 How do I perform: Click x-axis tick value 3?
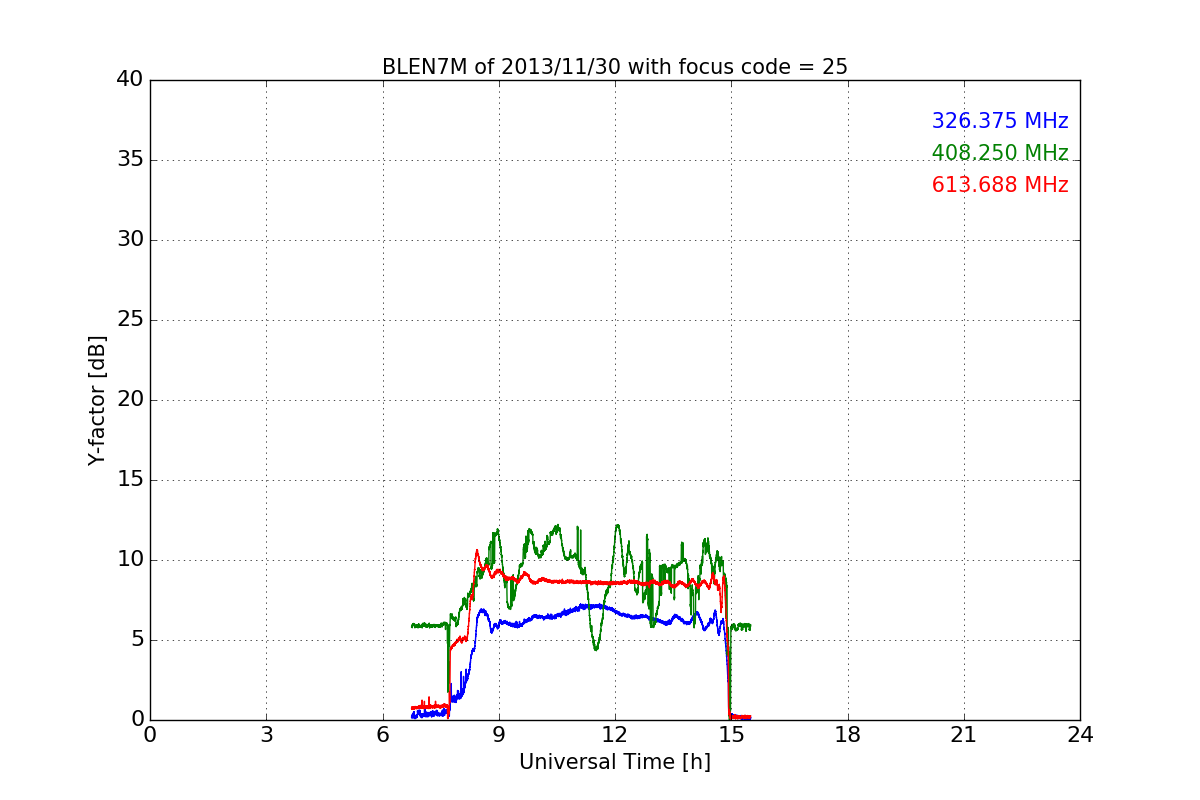point(266,735)
